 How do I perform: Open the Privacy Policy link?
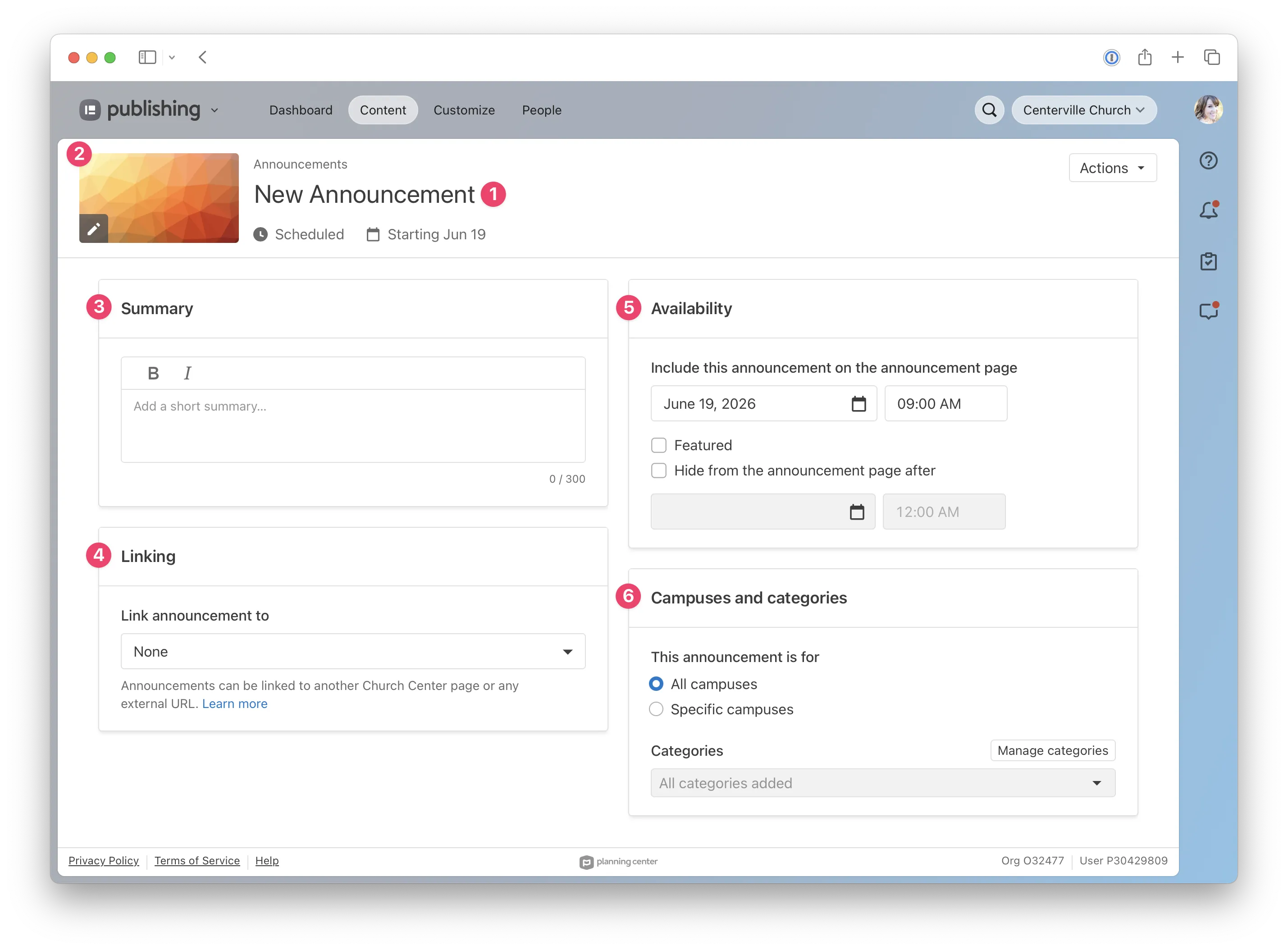(104, 861)
